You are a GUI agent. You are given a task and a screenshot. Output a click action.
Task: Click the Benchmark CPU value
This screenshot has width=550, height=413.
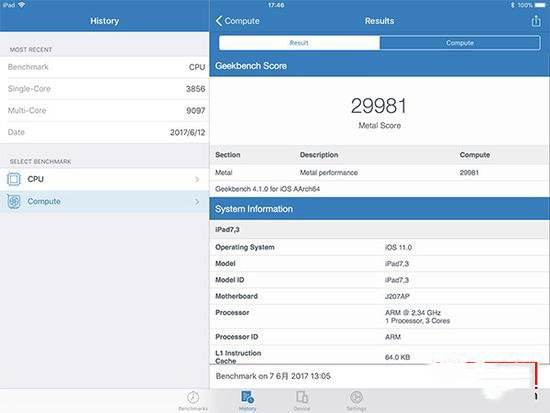click(197, 67)
